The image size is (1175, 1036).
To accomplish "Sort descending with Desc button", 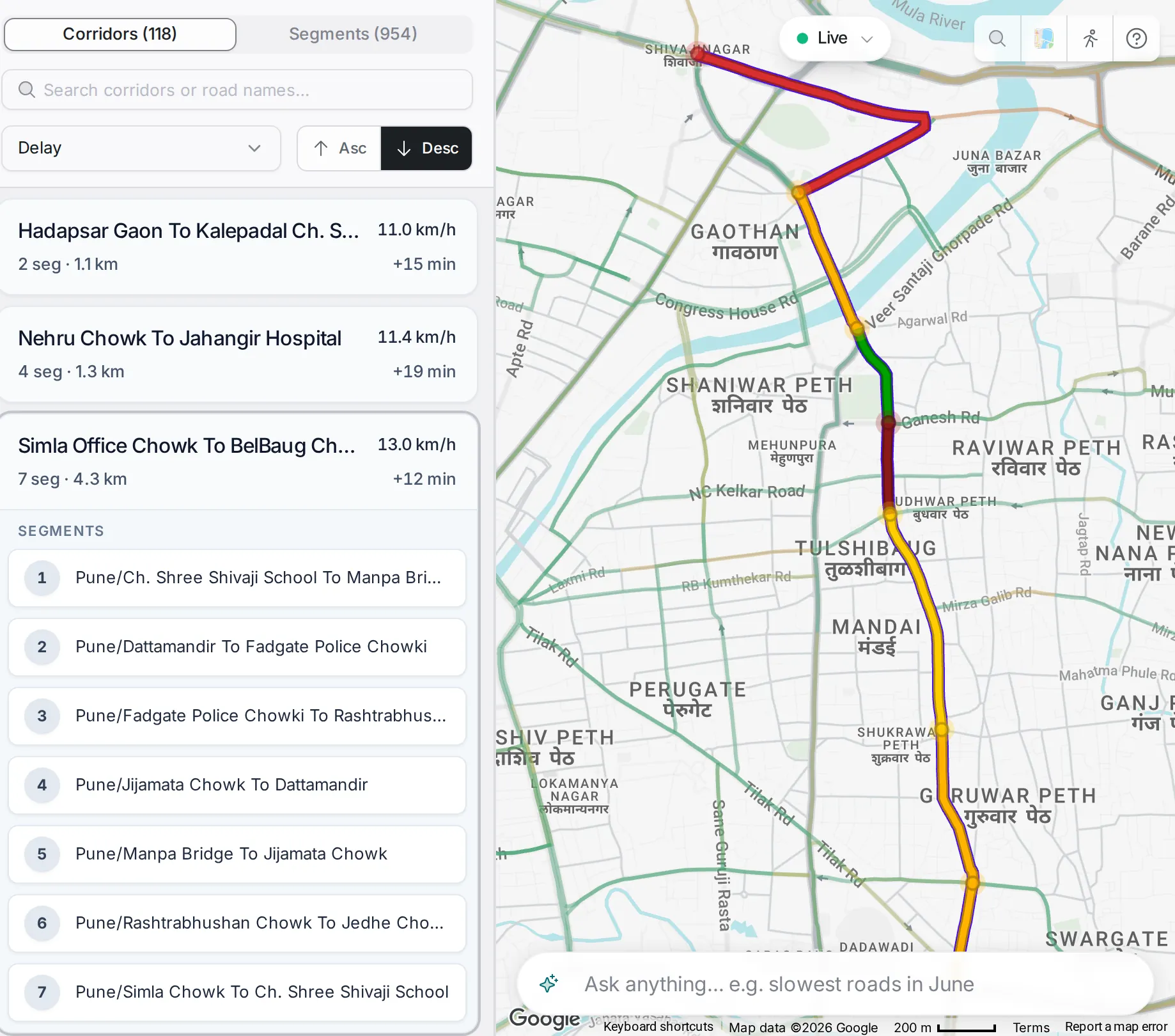I will pyautogui.click(x=426, y=148).
